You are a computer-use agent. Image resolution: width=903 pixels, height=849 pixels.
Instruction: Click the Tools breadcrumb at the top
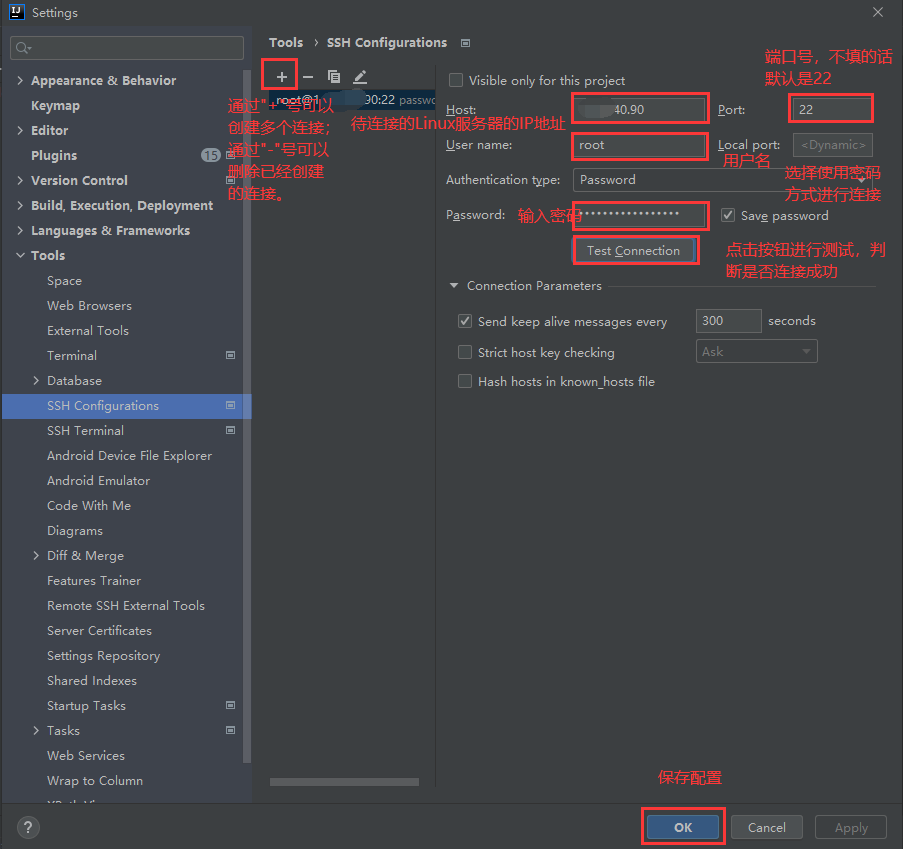click(286, 43)
